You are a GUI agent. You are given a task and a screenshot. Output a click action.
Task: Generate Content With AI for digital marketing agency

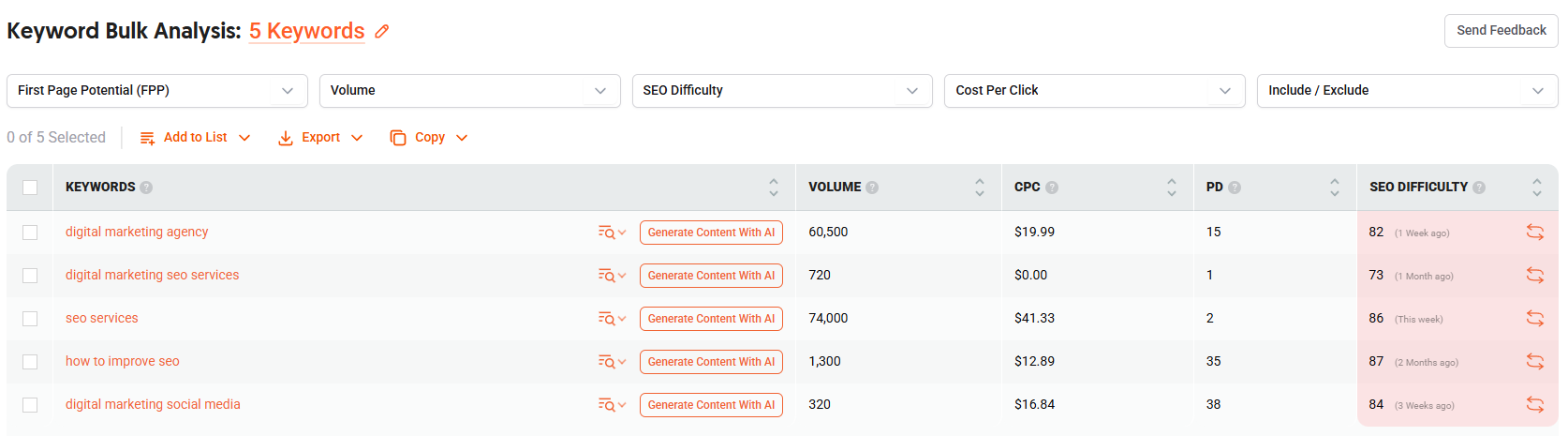point(711,233)
